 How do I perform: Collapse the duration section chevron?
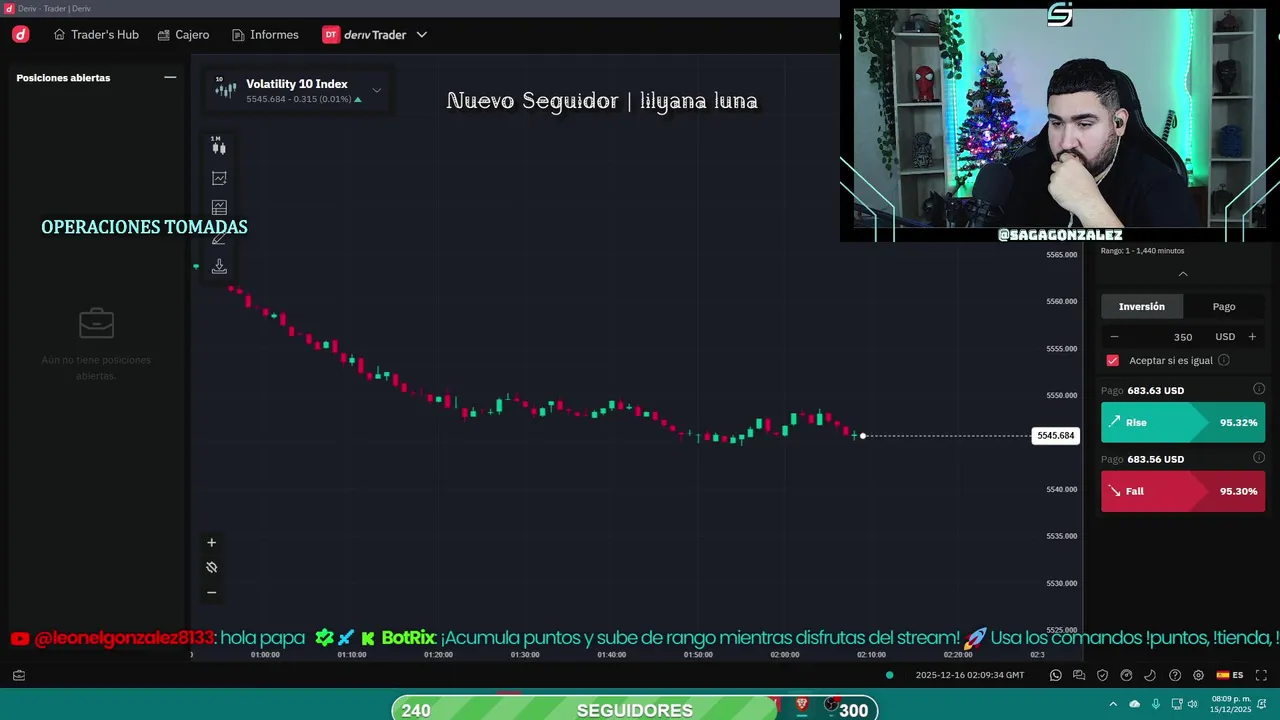point(1183,274)
